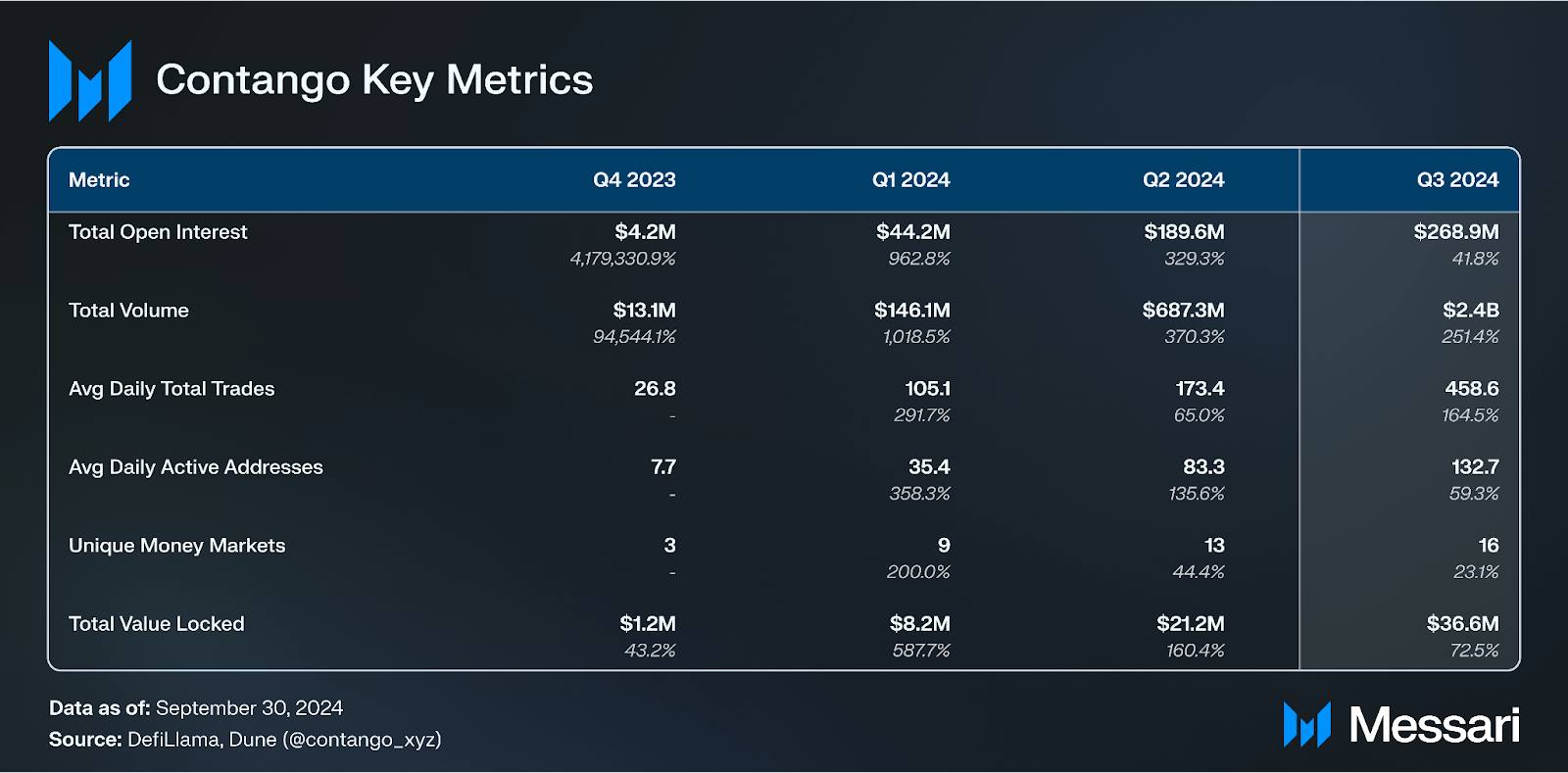Click the 'Total Value Locked' row label
This screenshot has height=773, width=1568.
pos(157,624)
